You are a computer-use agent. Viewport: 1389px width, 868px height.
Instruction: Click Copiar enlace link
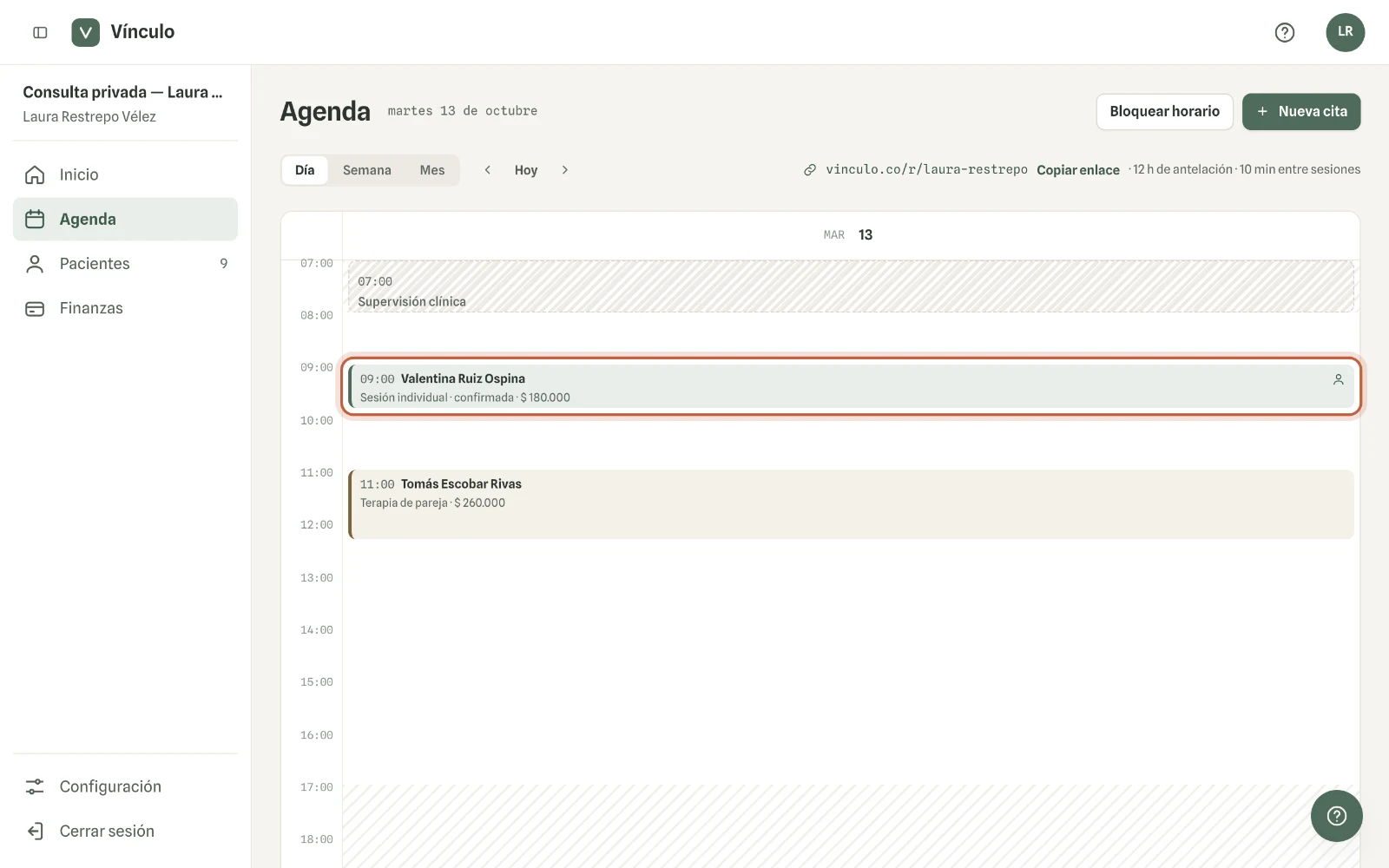(x=1078, y=170)
